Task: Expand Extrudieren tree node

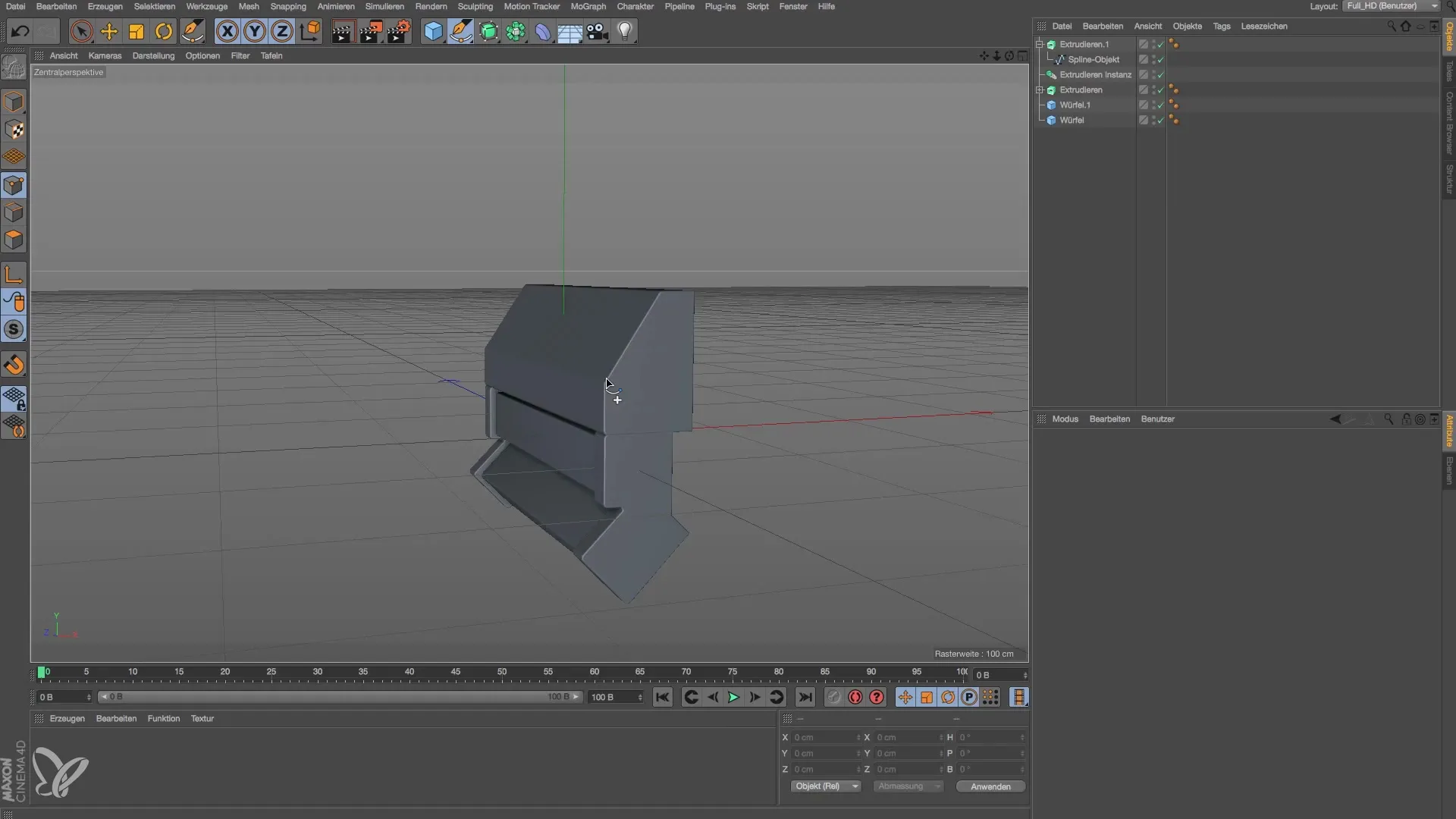Action: click(1040, 89)
